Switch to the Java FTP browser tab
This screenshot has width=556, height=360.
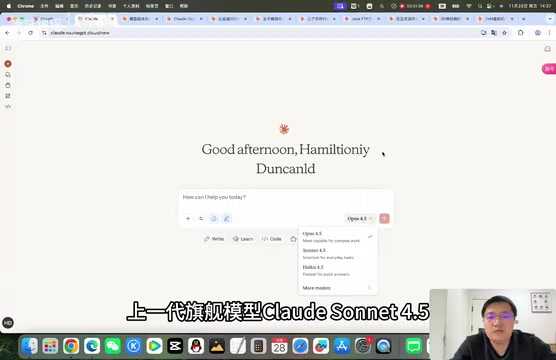(361, 19)
